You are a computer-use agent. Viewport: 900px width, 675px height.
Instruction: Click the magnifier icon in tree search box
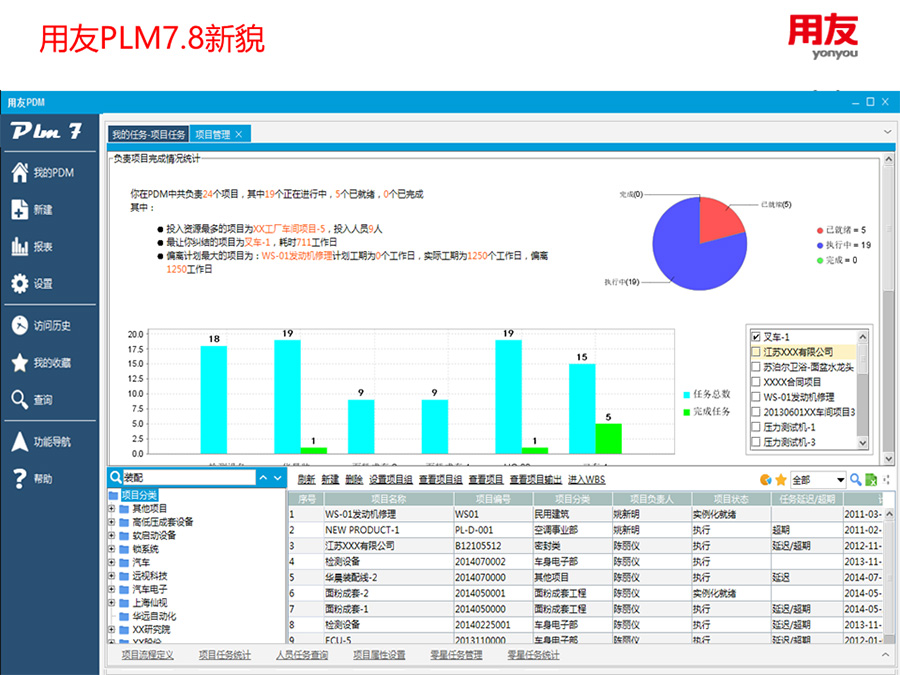115,478
